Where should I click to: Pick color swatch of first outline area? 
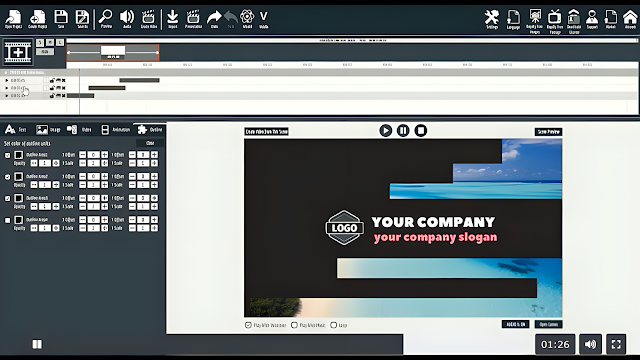[19, 155]
